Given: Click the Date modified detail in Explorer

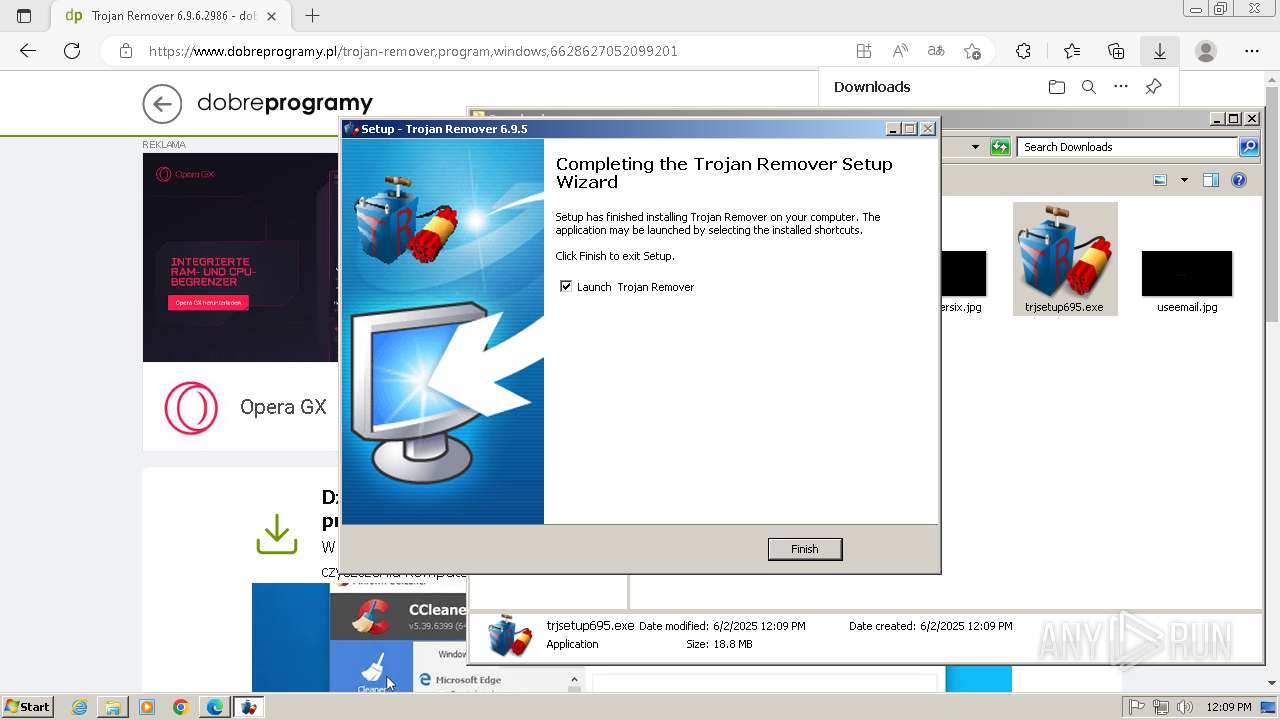Looking at the screenshot, I should pos(722,626).
